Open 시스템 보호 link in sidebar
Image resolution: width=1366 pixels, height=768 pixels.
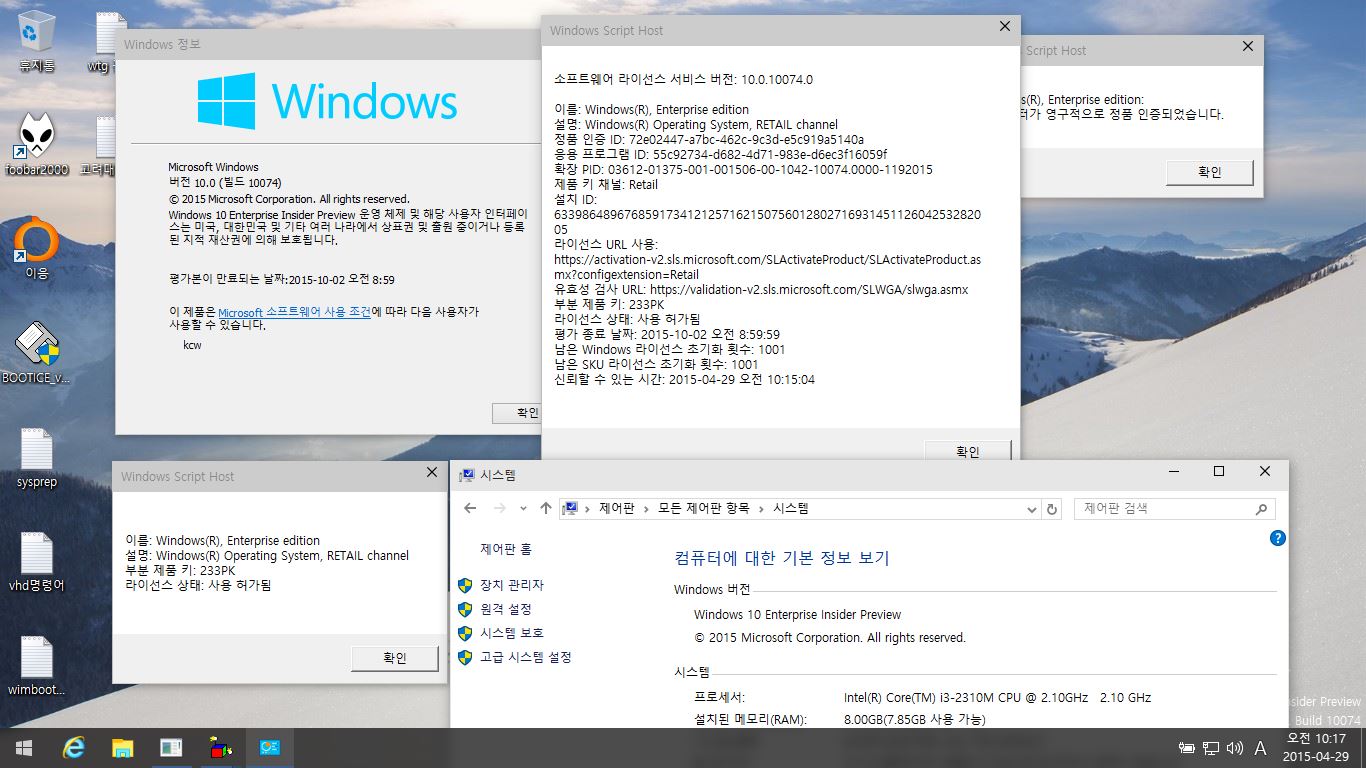click(512, 633)
